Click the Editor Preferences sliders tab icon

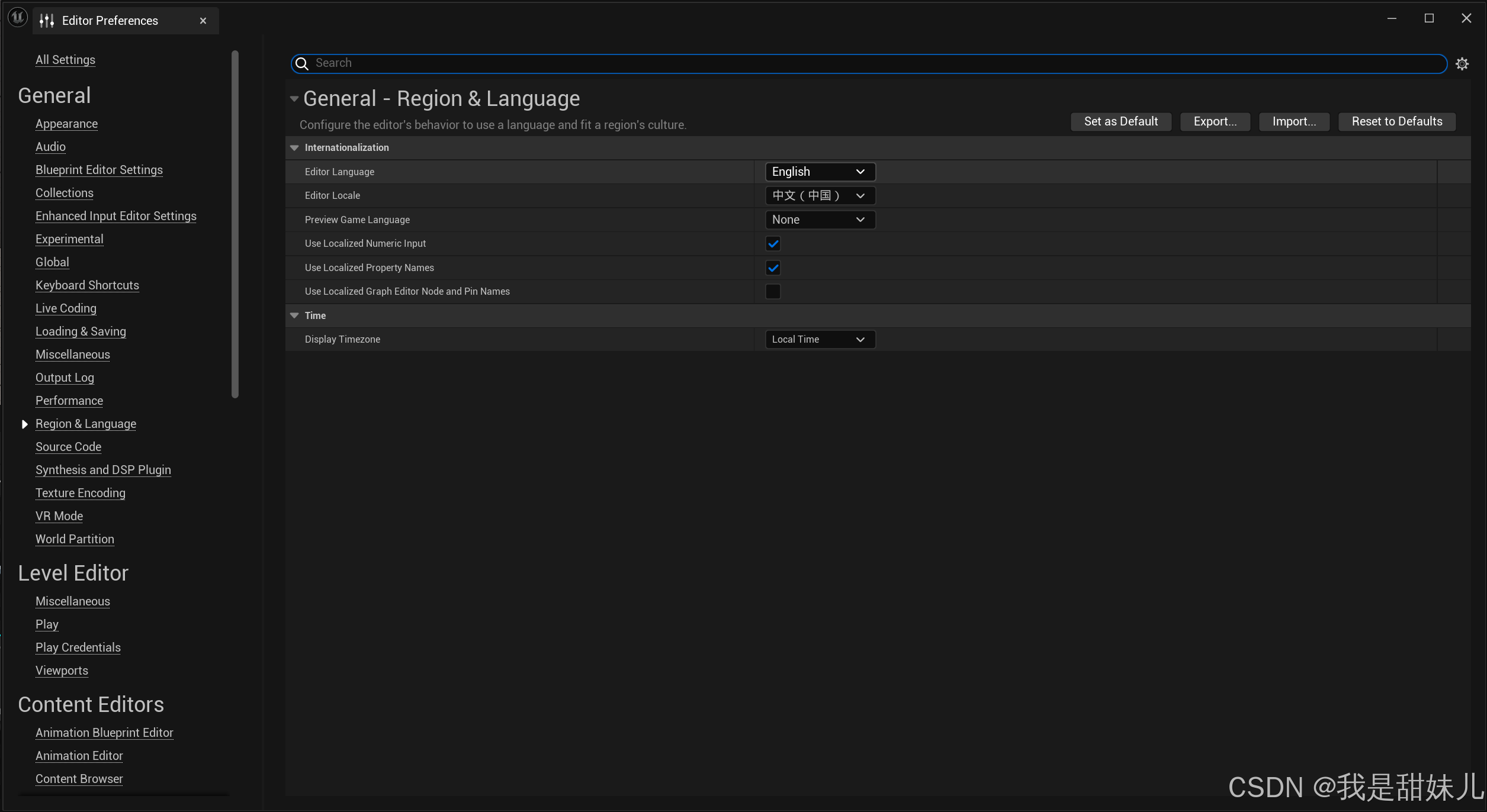47,21
